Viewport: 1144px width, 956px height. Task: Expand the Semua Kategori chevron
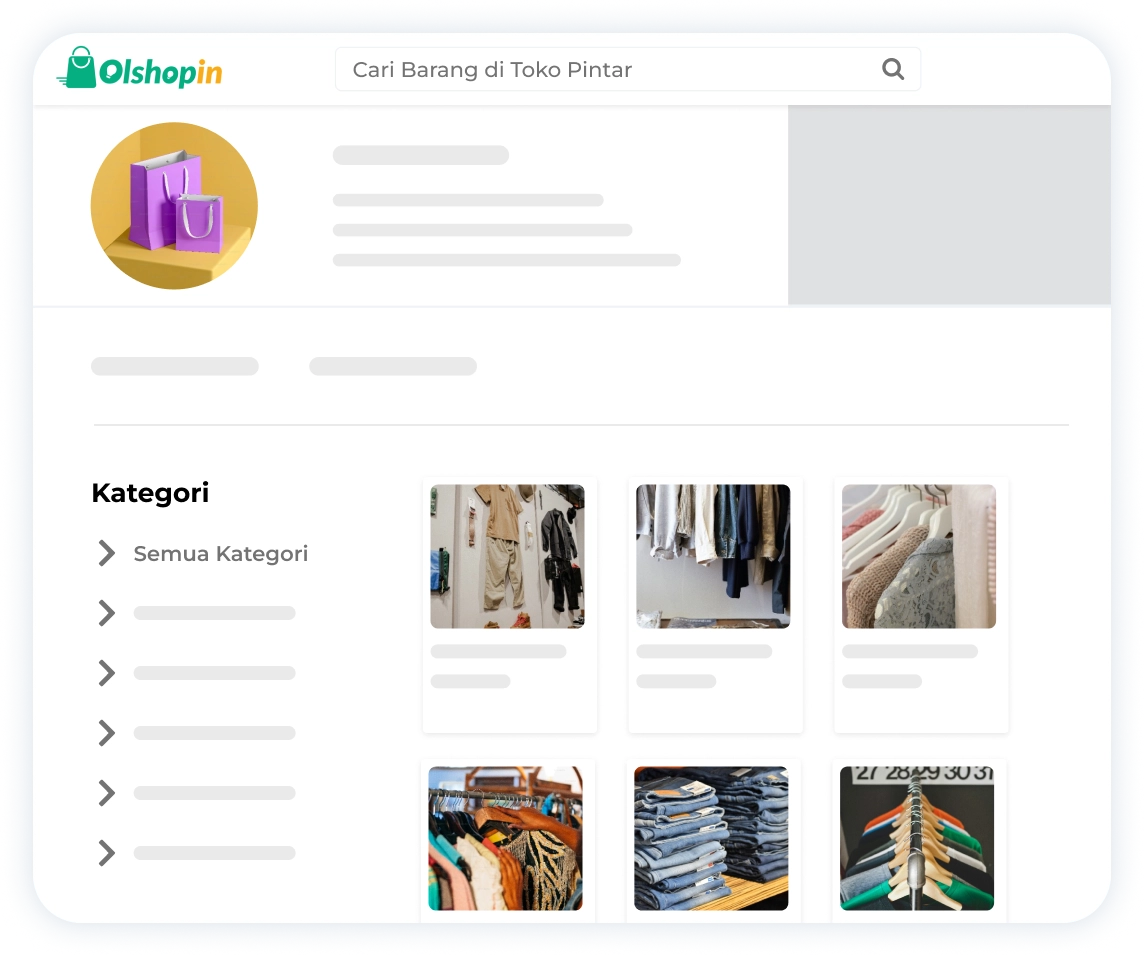point(107,553)
